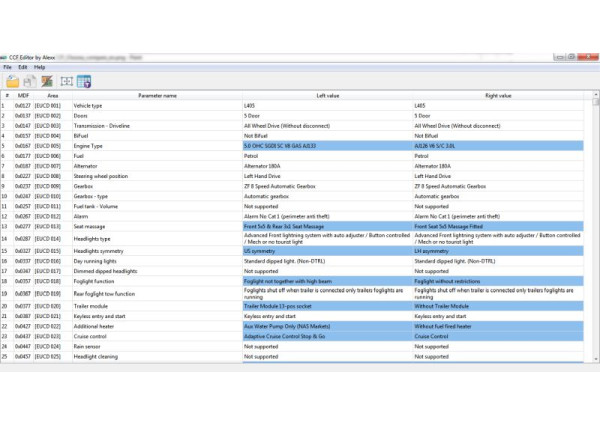
Task: Click the third toolbar icon with pencil
Action: pos(47,81)
